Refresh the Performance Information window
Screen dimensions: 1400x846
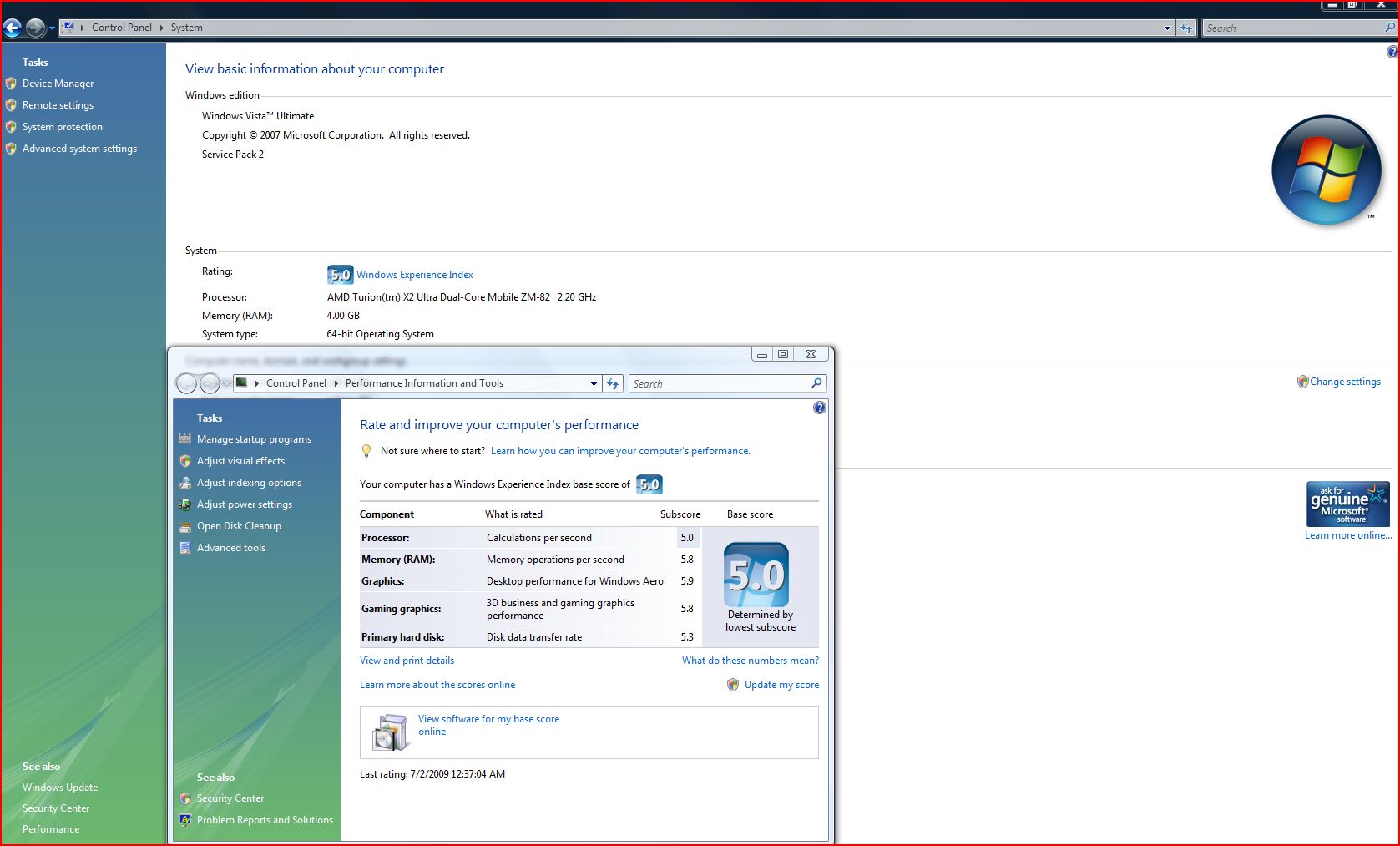[613, 384]
